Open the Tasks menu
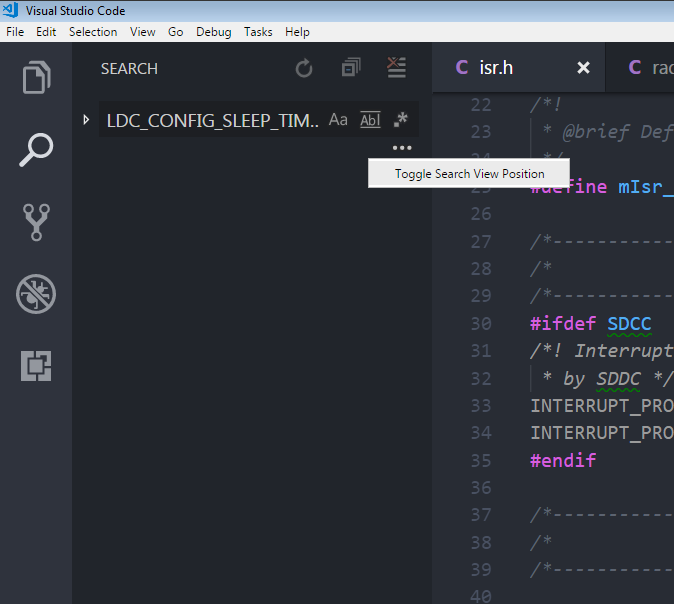 coord(258,32)
